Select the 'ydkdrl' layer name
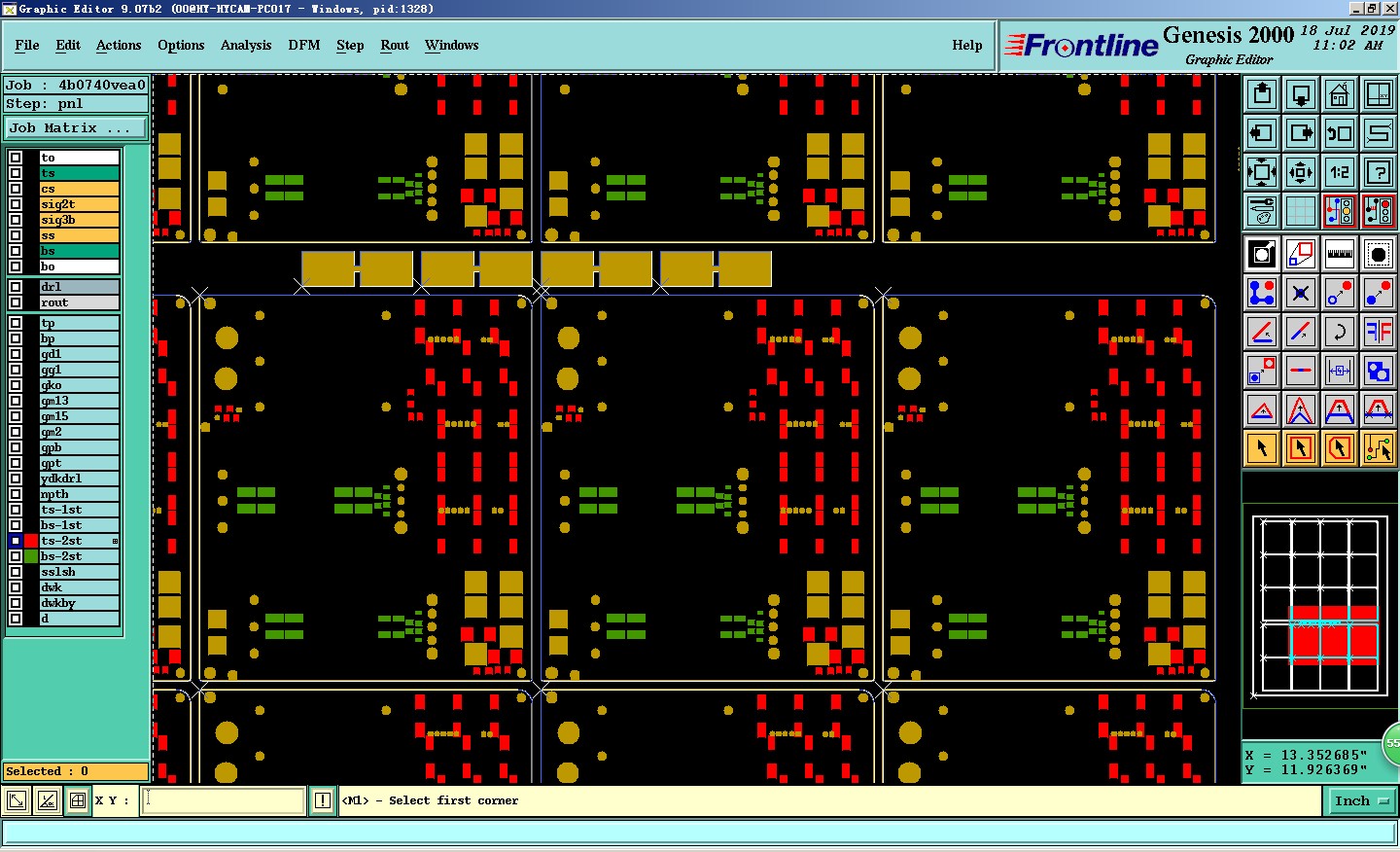This screenshot has height=852, width=1400. (x=79, y=479)
